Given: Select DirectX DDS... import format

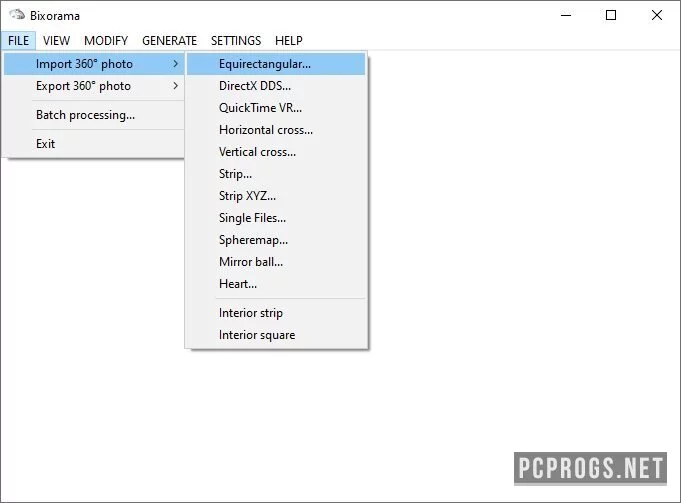Looking at the screenshot, I should click(276, 86).
